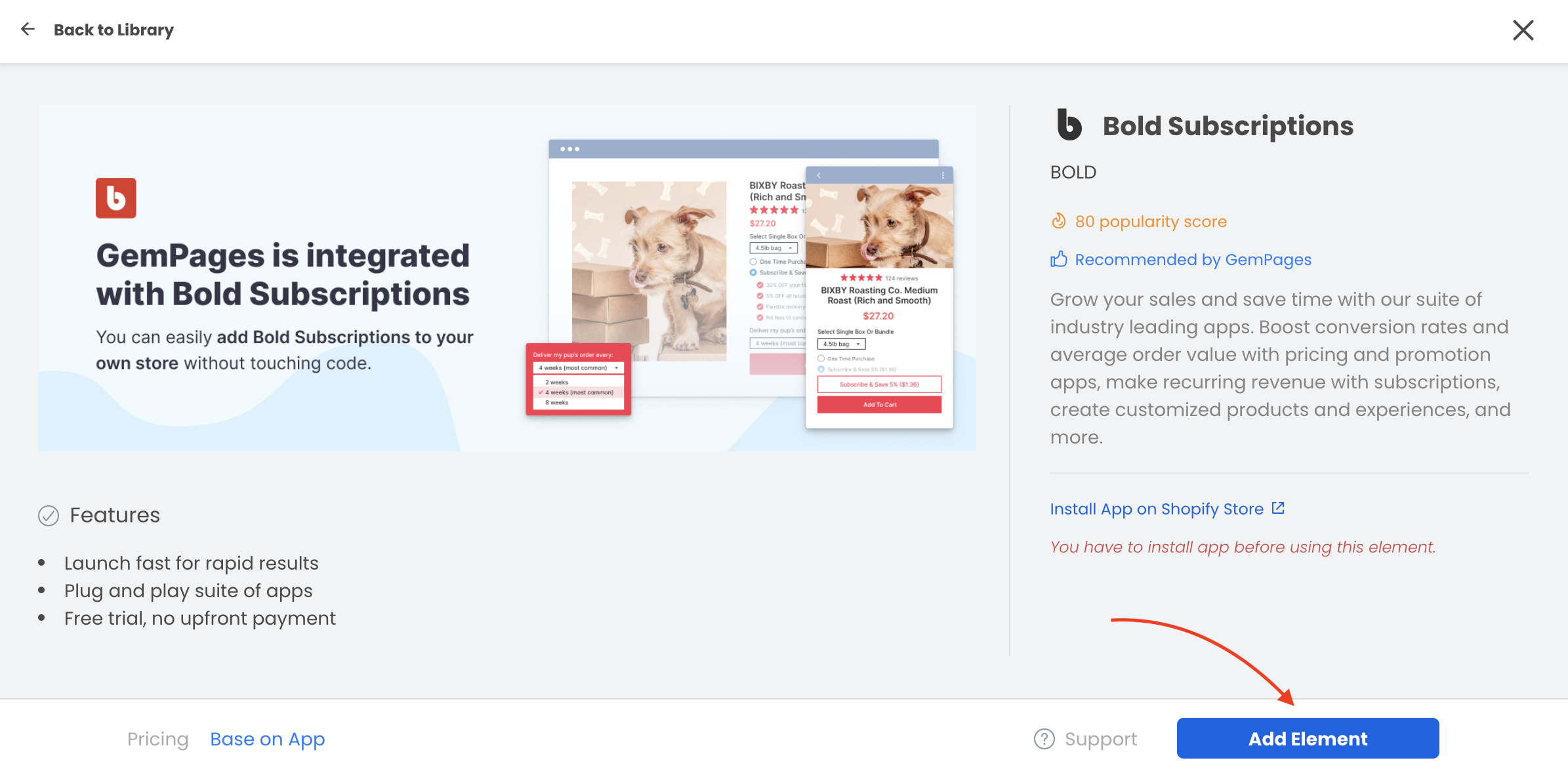Click the Support question mark icon

[1044, 739]
